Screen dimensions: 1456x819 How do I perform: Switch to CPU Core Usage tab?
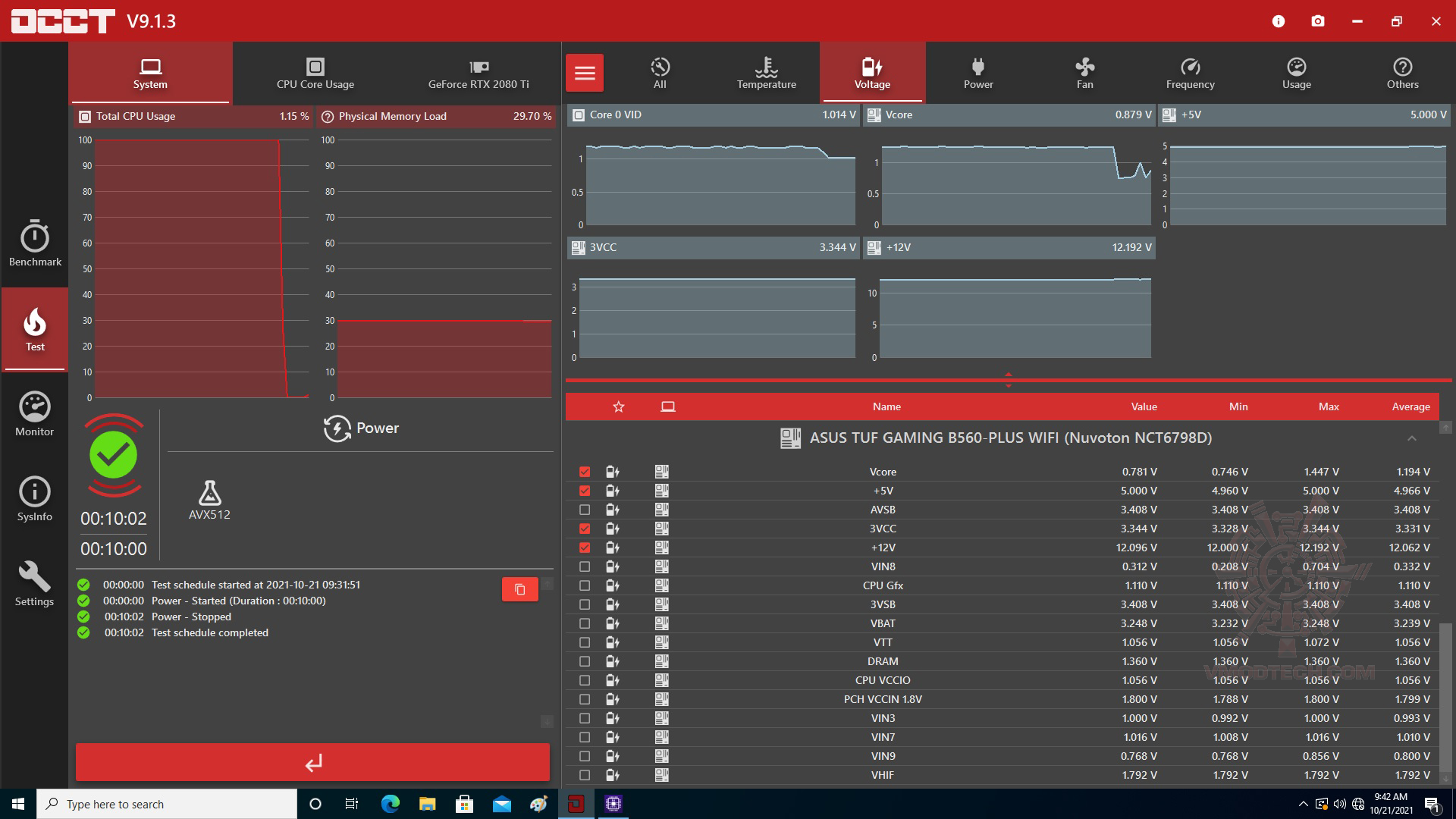click(x=315, y=73)
